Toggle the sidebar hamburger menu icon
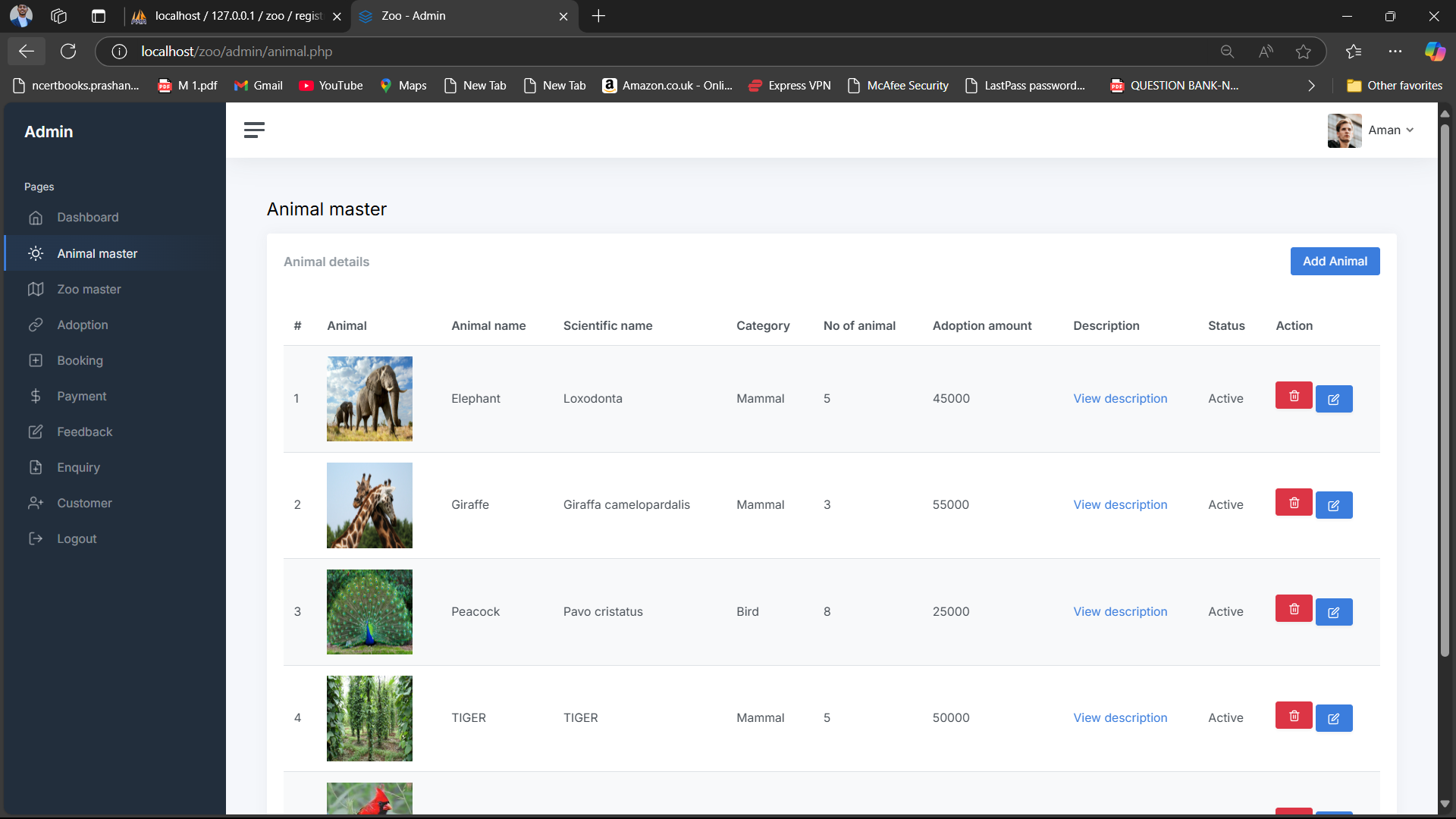This screenshot has width=1456, height=819. (254, 130)
